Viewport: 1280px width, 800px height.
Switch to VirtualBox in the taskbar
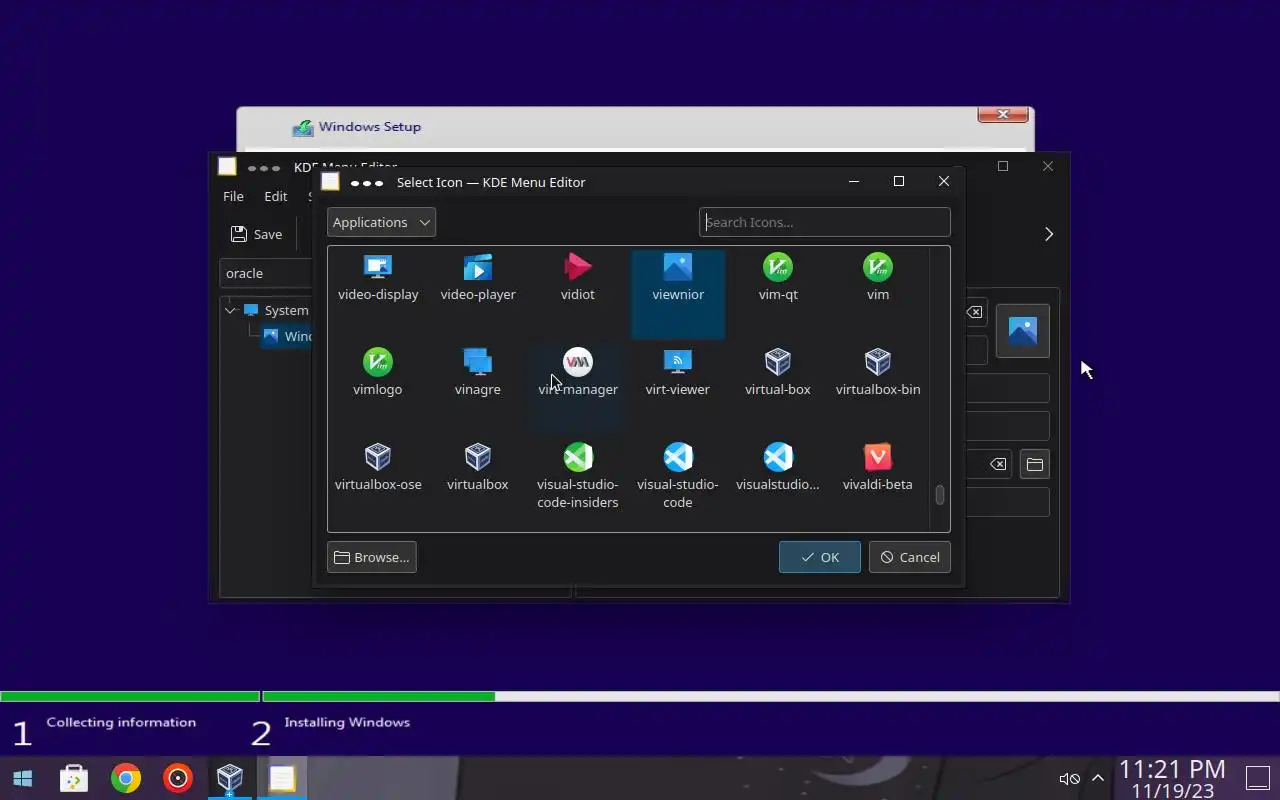pos(230,778)
